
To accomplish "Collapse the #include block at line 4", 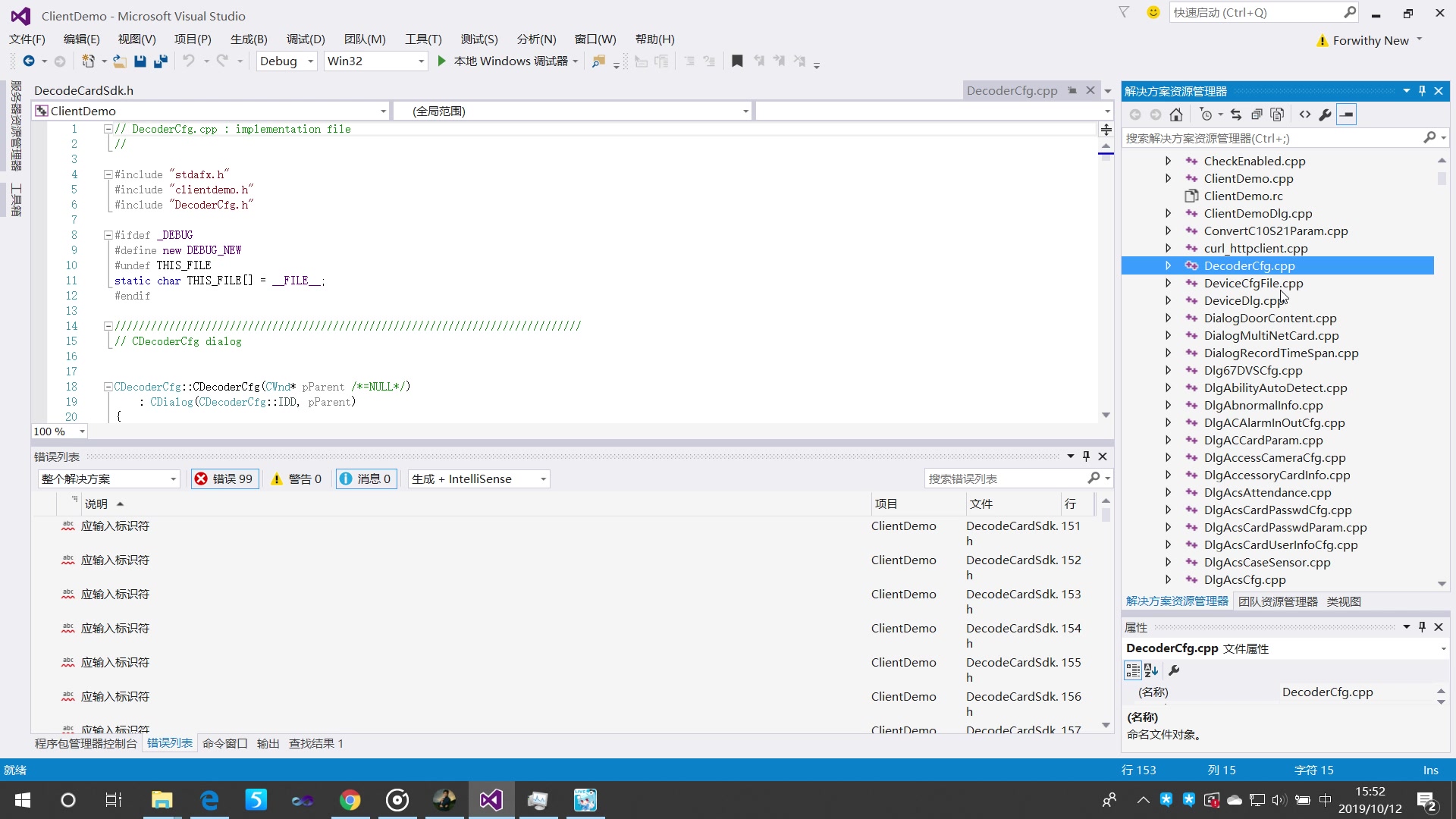I will (108, 175).
